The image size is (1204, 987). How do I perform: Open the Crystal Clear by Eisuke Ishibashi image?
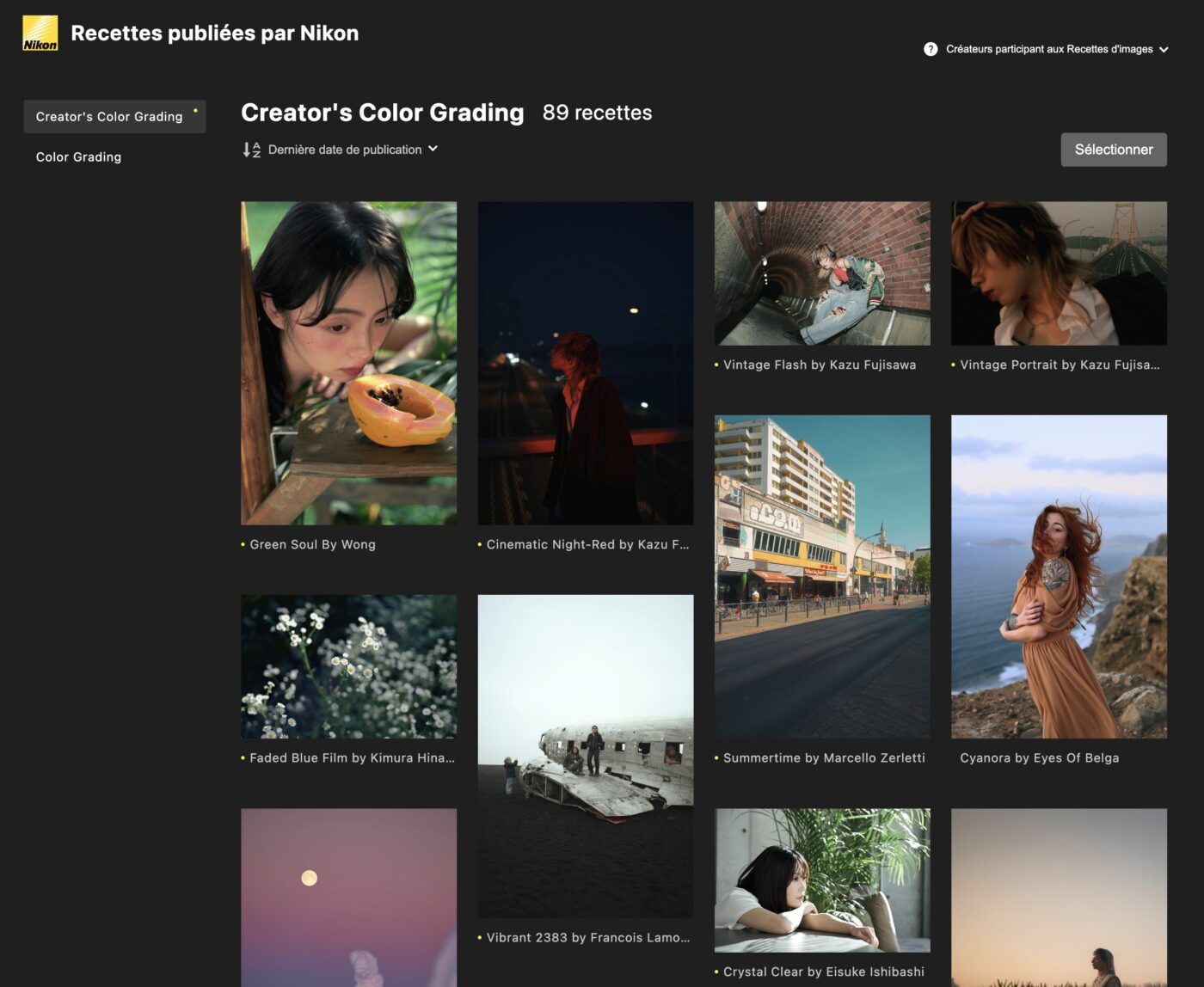click(821, 880)
